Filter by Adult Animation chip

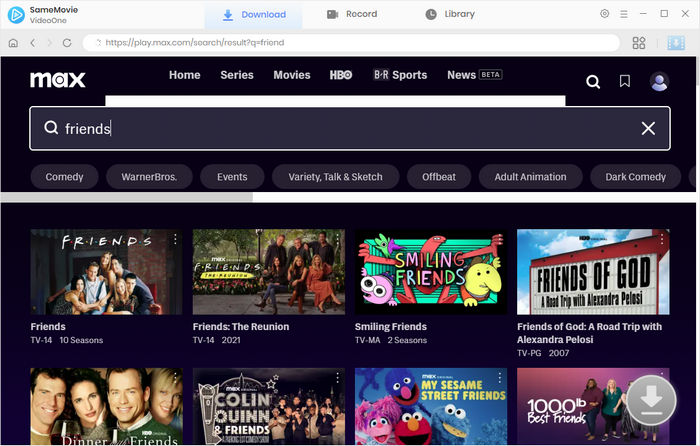point(530,177)
